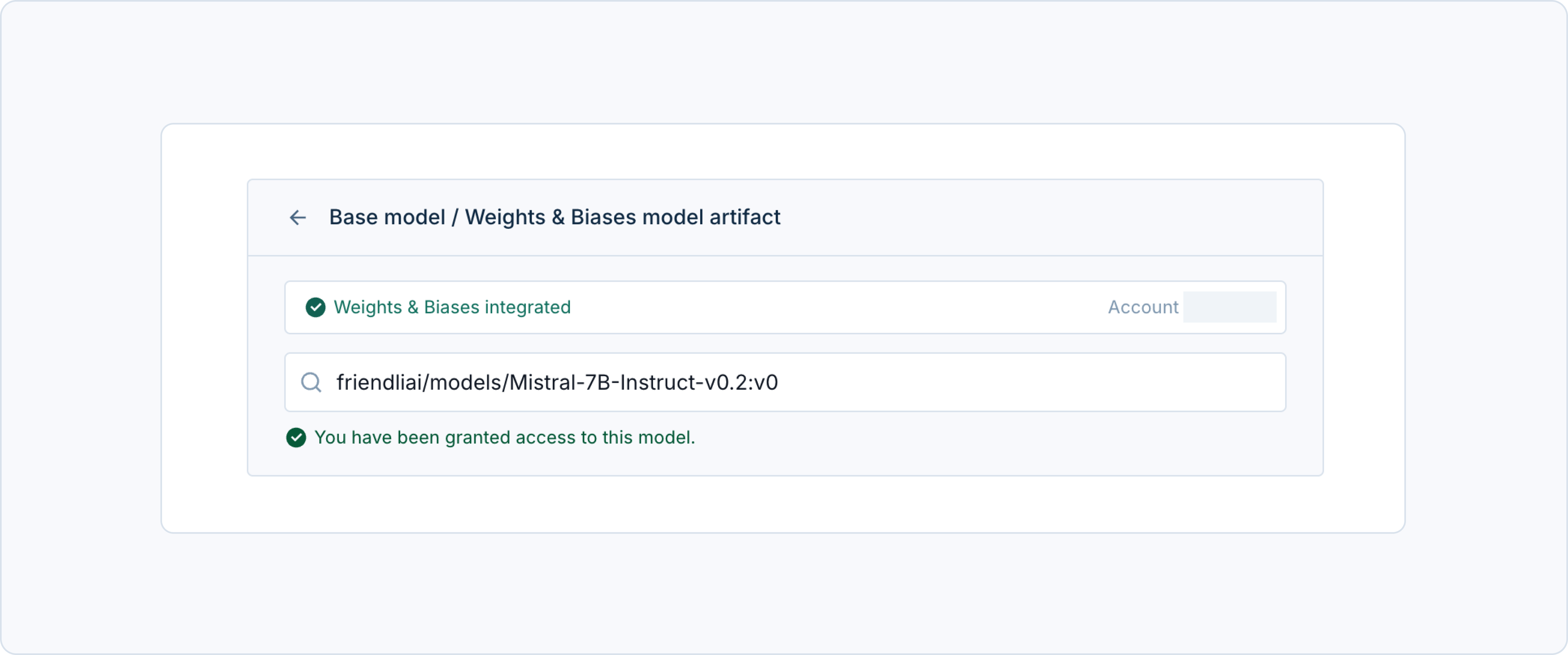Click "You have been granted access" message
The width and height of the screenshot is (1568, 655).
[x=504, y=438]
